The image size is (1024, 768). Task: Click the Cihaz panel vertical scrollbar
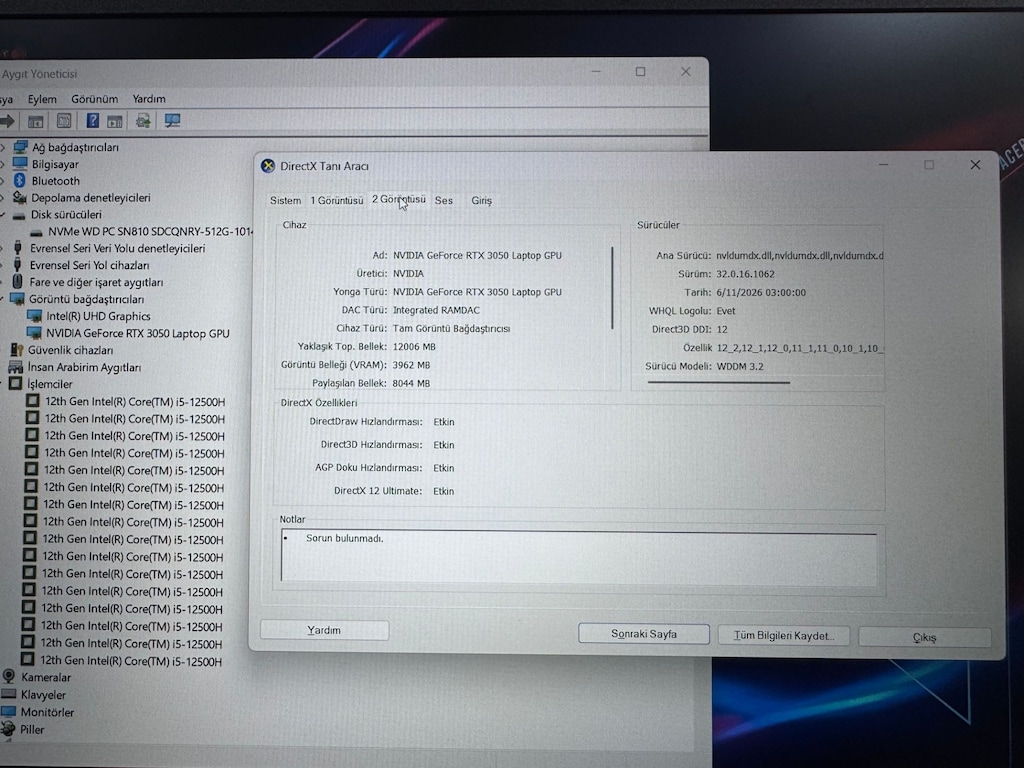click(x=612, y=288)
